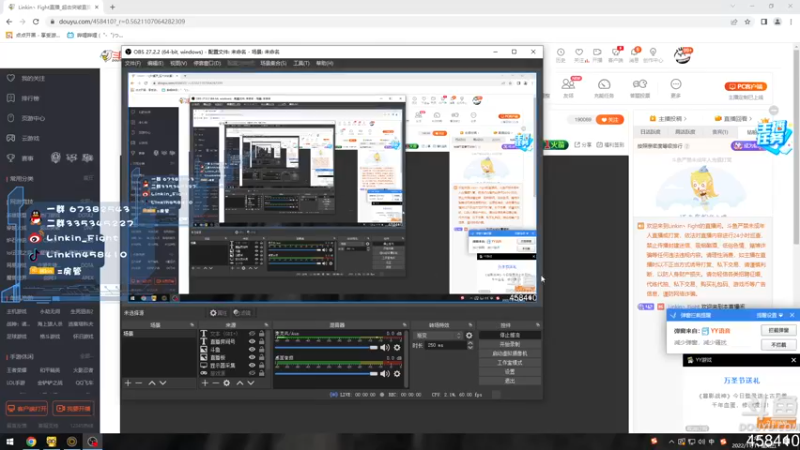
Task: Move the selected source down in Sources
Action: tap(251, 383)
